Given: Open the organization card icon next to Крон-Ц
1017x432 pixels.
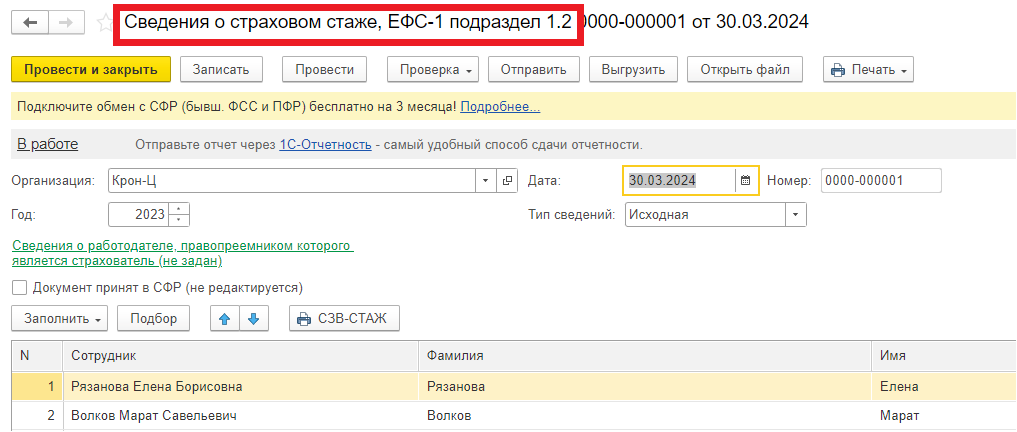Looking at the screenshot, I should tap(507, 181).
